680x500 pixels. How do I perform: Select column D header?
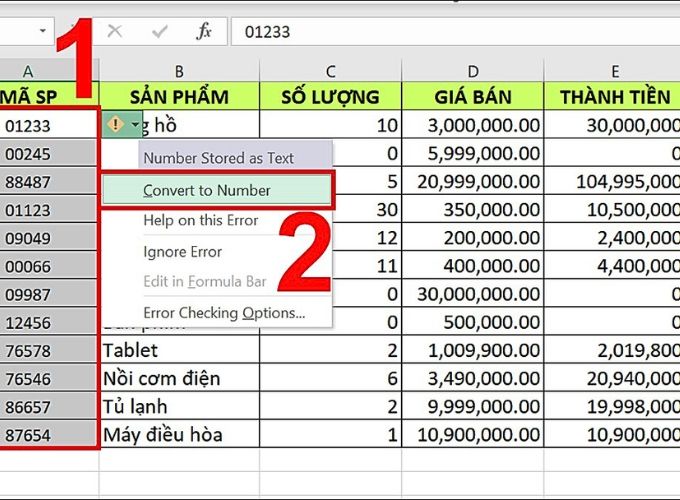click(x=473, y=71)
